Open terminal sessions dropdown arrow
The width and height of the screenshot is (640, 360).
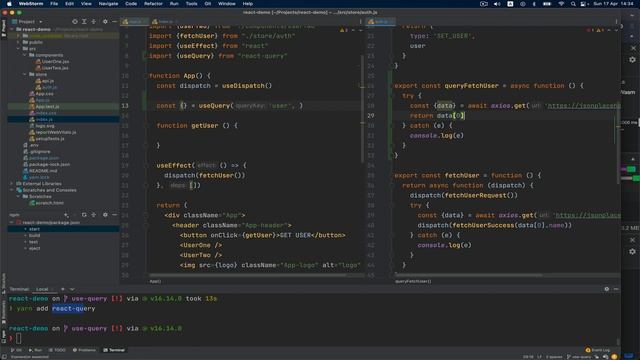[x=72, y=289]
